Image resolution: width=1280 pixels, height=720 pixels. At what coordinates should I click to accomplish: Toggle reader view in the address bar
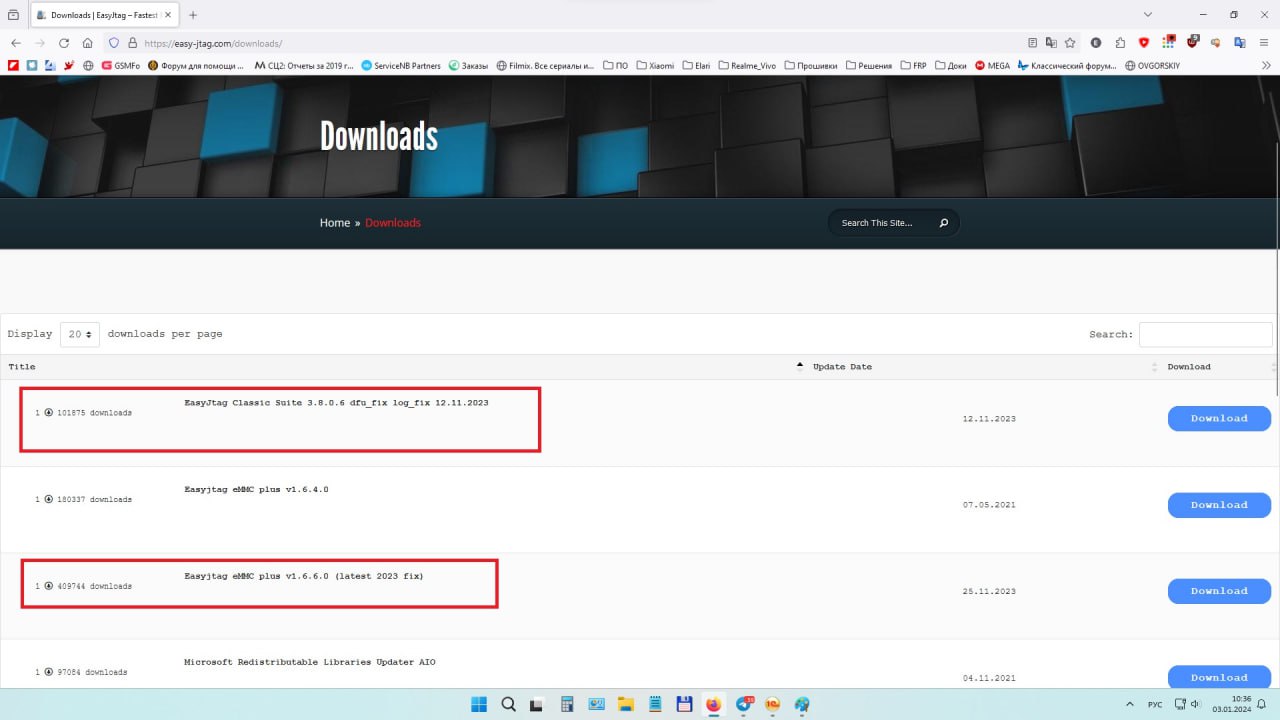1033,43
